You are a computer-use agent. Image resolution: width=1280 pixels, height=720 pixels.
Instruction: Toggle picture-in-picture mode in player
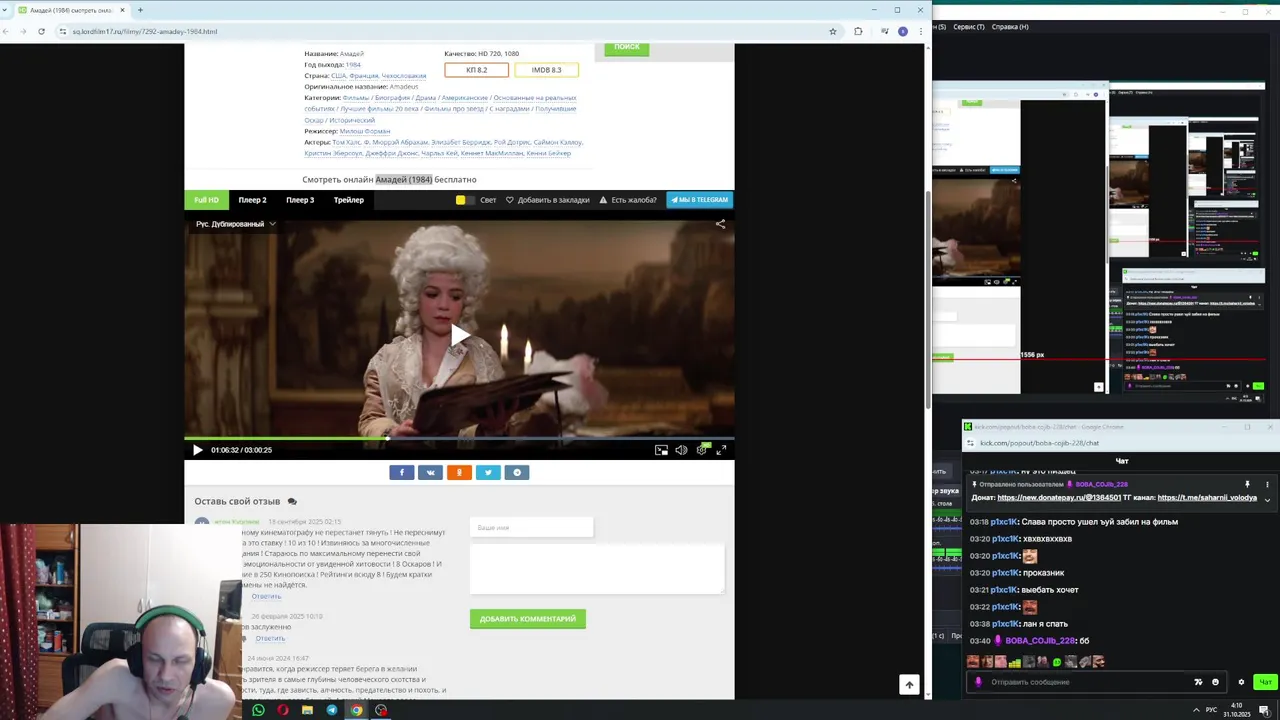(x=661, y=450)
